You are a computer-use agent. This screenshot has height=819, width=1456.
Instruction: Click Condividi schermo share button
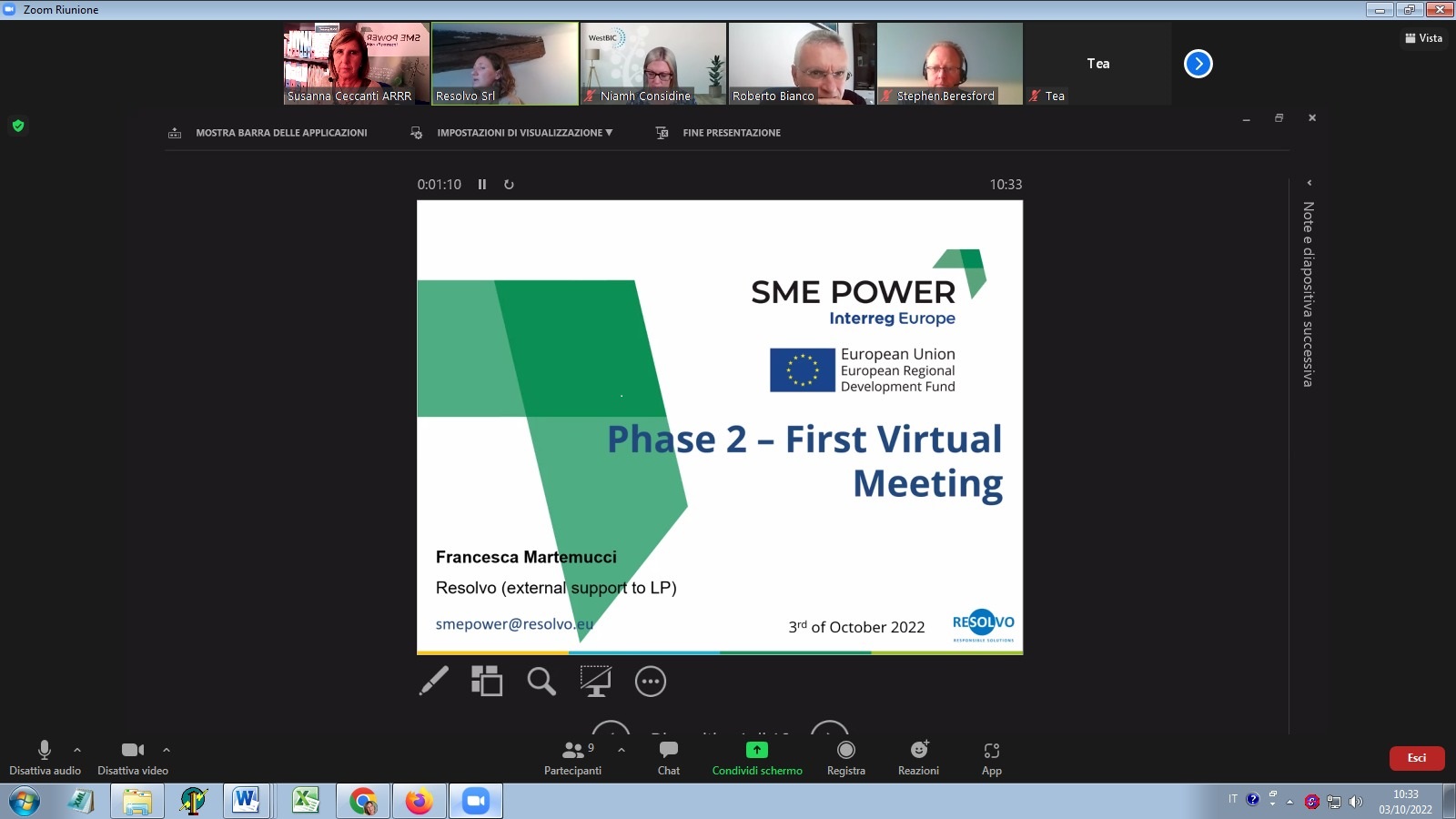(x=757, y=757)
